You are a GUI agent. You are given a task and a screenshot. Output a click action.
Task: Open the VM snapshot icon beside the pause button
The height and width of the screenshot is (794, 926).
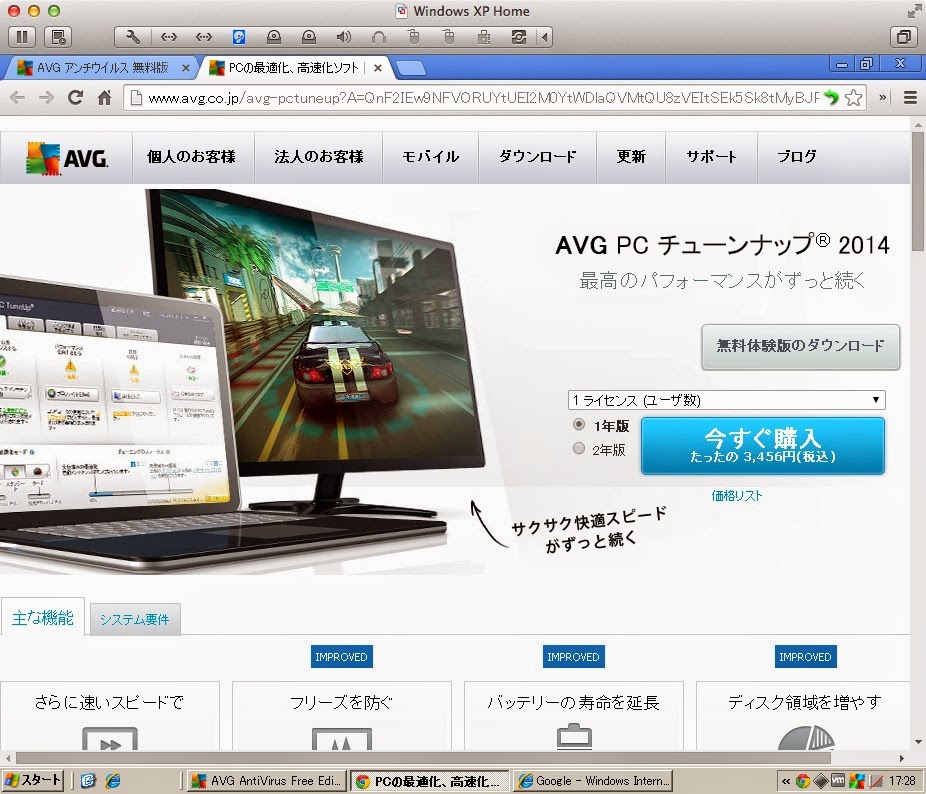(x=58, y=37)
